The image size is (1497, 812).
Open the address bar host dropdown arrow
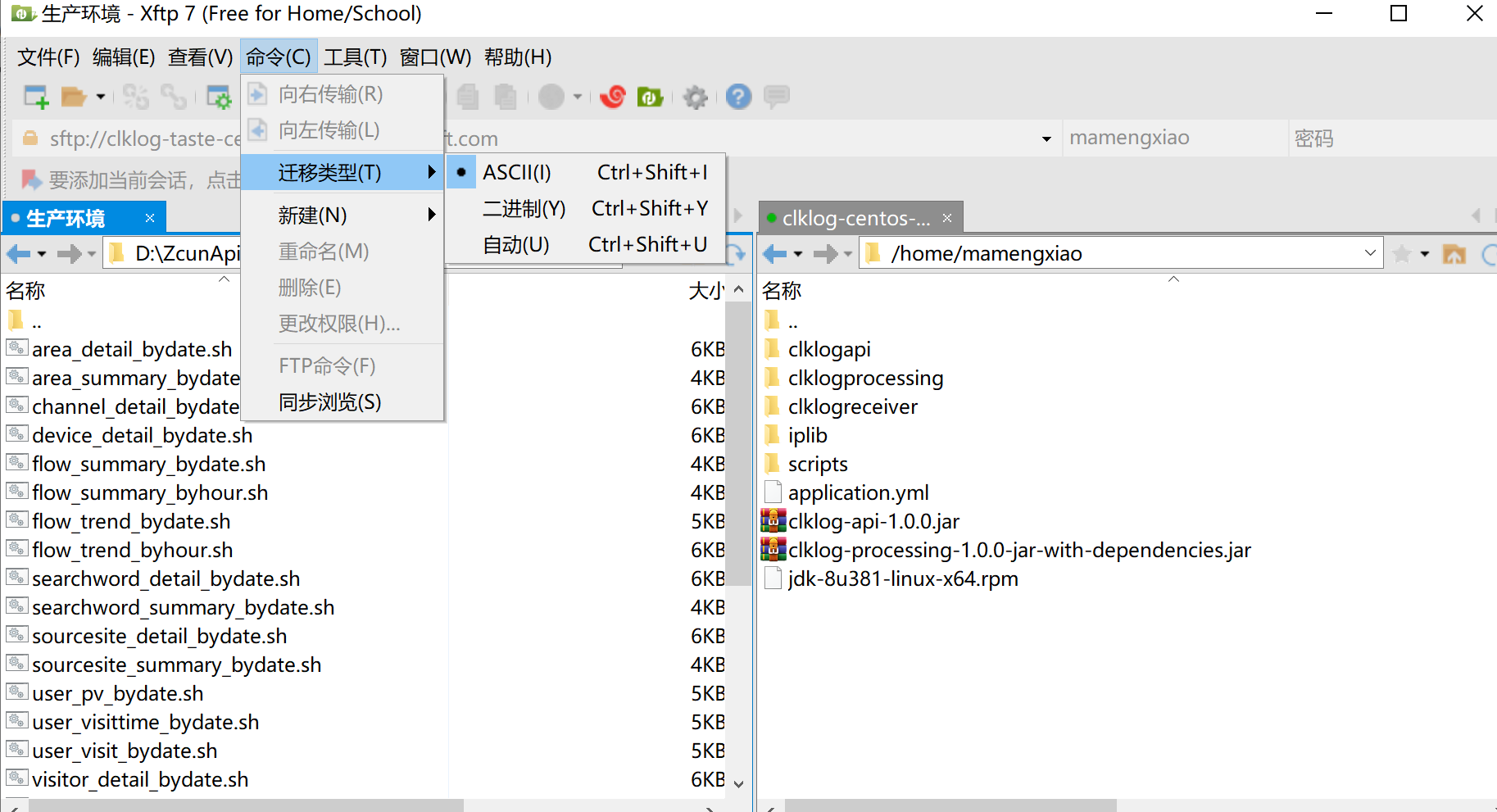click(x=1046, y=138)
